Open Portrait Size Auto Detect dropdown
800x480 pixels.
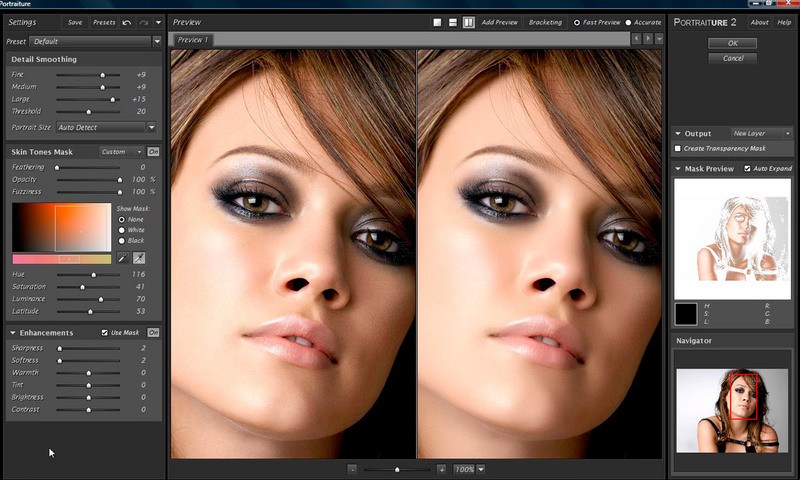[106, 128]
